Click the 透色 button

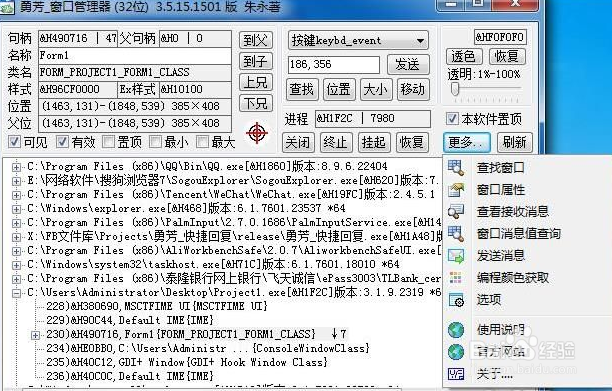point(464,57)
